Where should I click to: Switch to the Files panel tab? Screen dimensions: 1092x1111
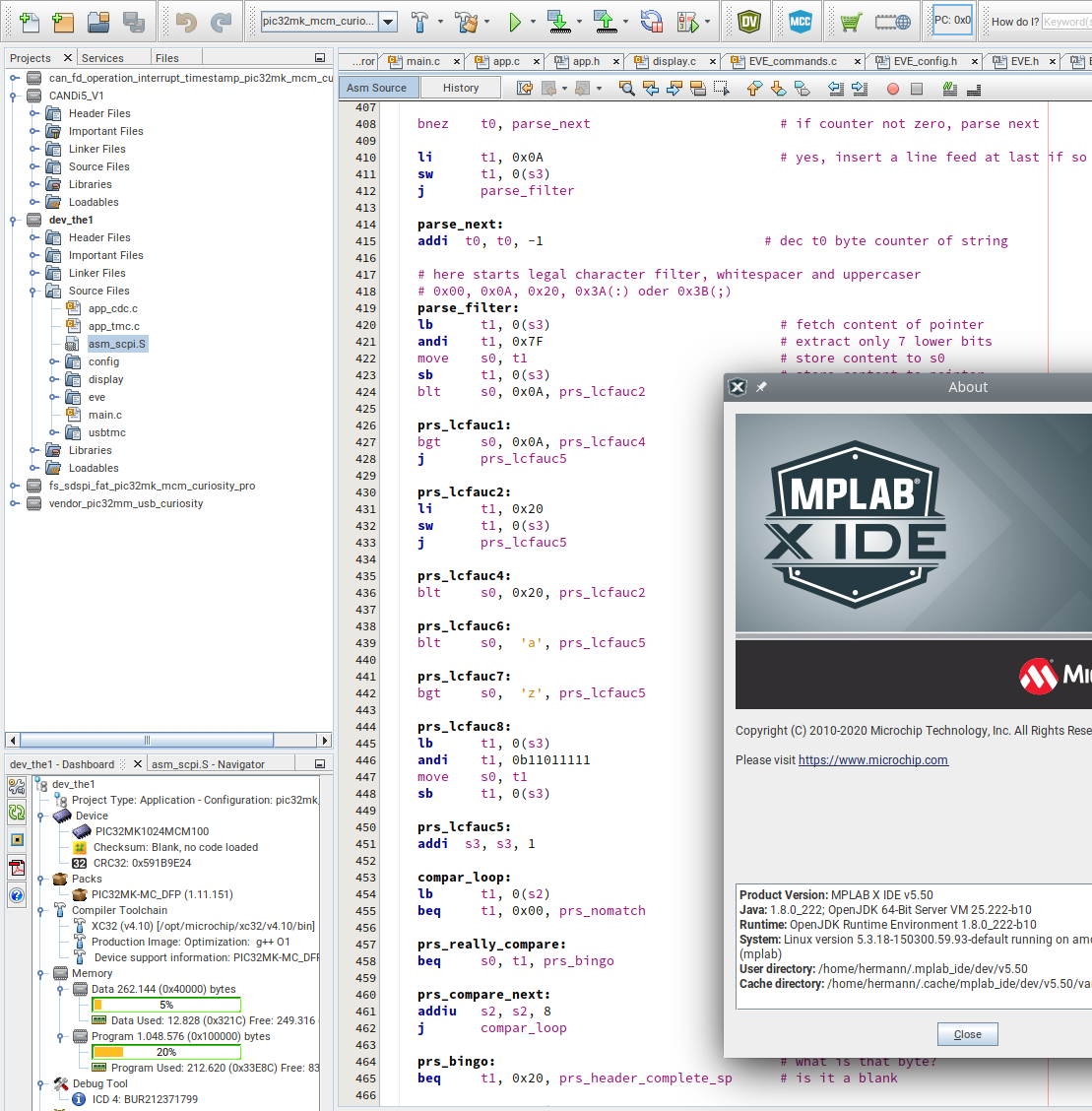tap(167, 58)
